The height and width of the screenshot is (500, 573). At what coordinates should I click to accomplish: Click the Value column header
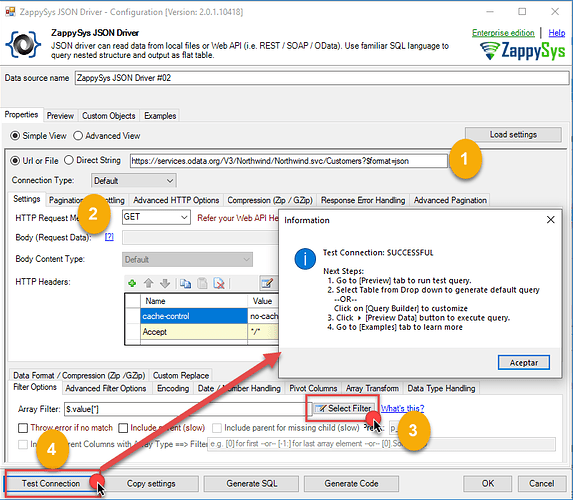pos(262,301)
